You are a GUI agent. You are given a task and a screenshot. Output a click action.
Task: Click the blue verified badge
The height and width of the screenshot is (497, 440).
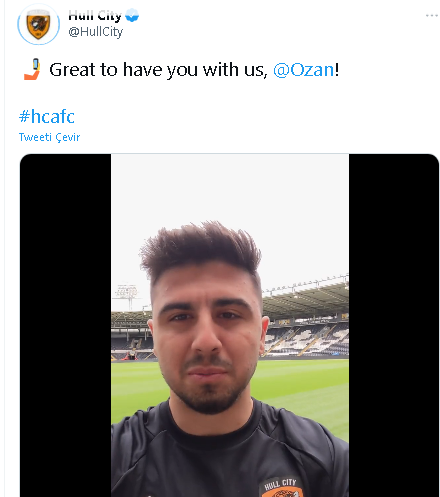[x=132, y=15]
